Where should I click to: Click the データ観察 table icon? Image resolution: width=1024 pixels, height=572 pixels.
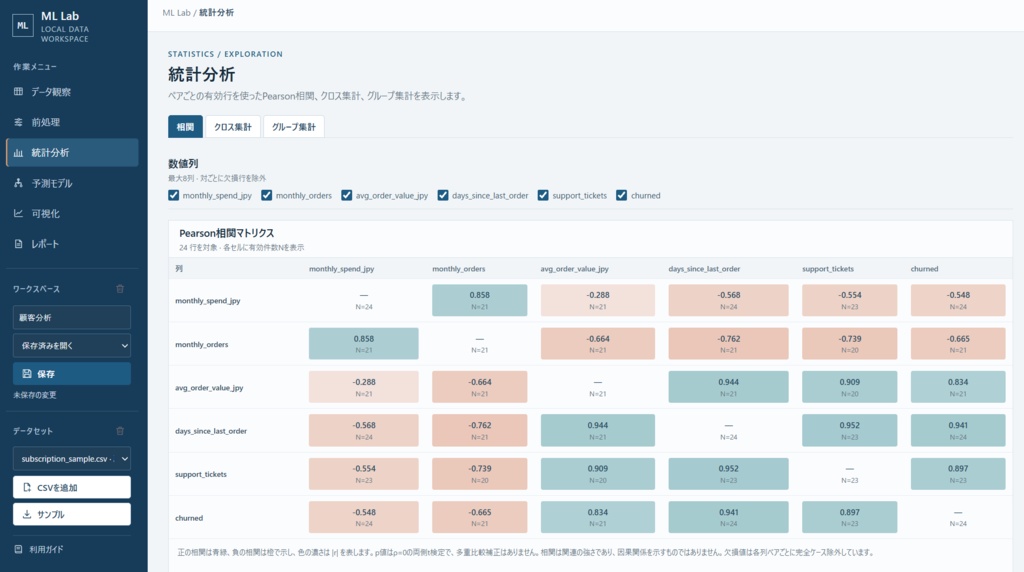[x=18, y=91]
